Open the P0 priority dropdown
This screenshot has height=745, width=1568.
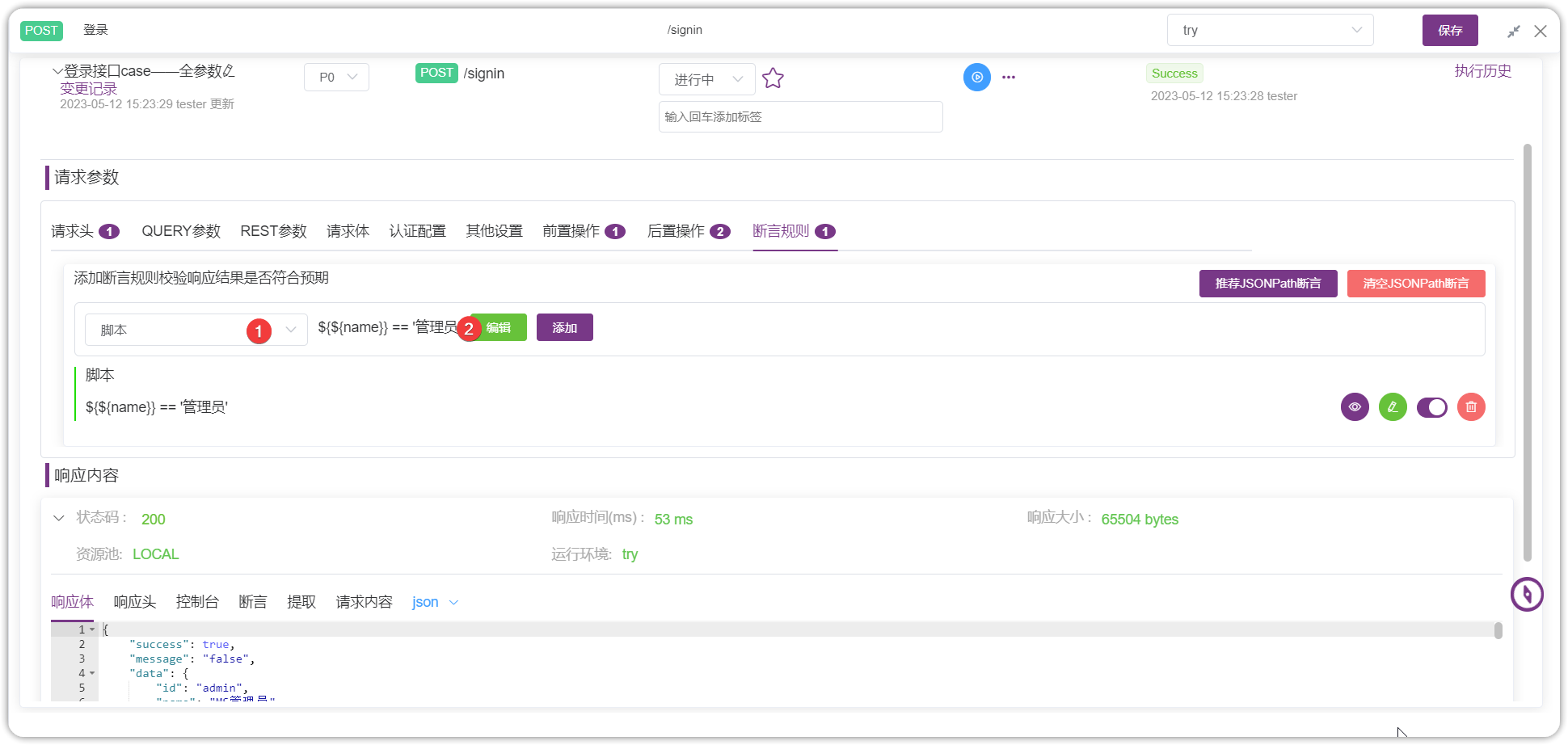tap(336, 78)
